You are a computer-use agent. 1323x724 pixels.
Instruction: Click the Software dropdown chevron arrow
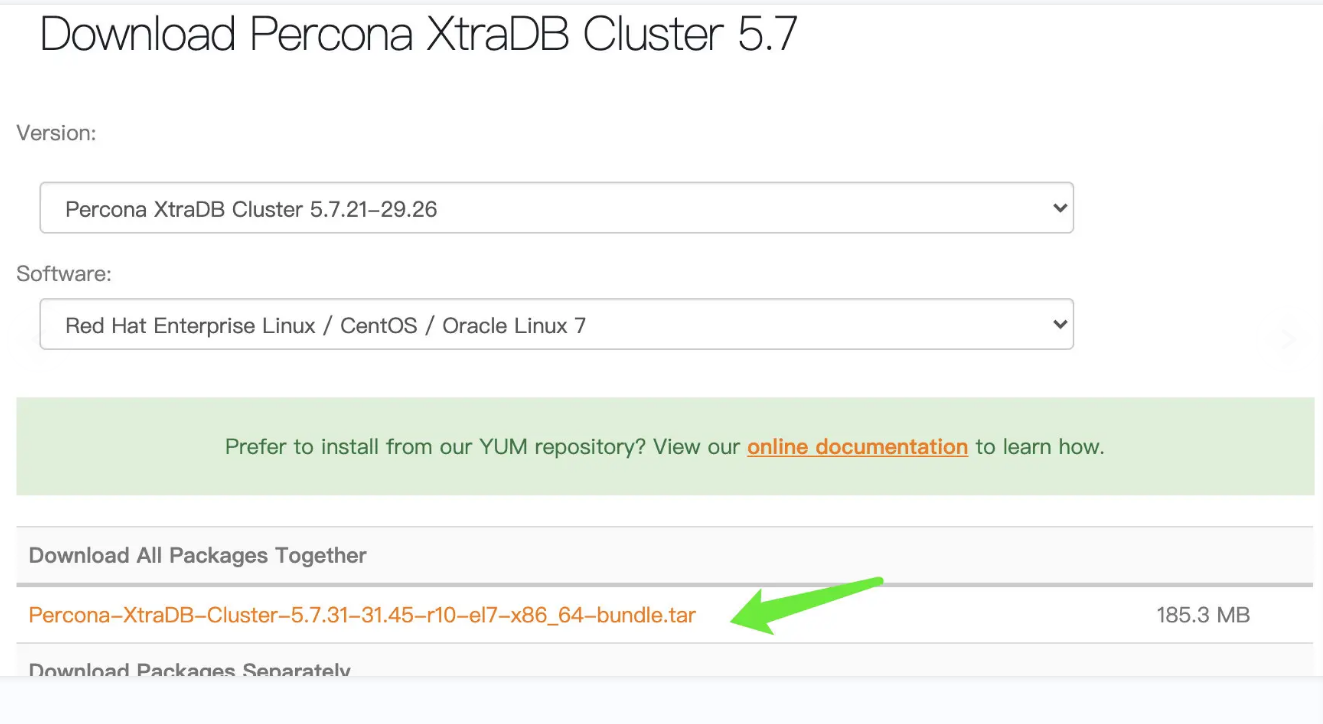1060,324
